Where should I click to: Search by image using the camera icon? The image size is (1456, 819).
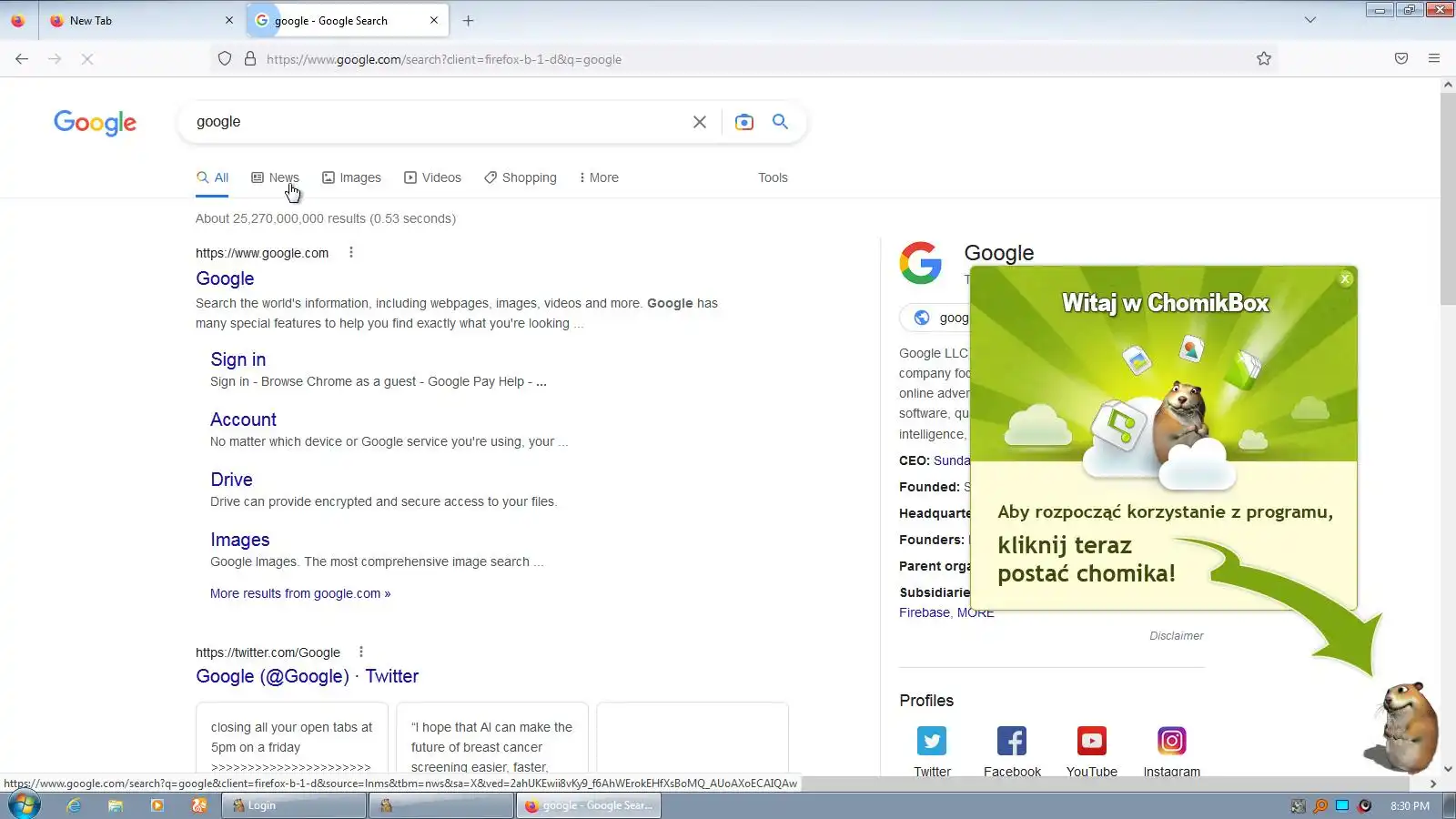(744, 122)
